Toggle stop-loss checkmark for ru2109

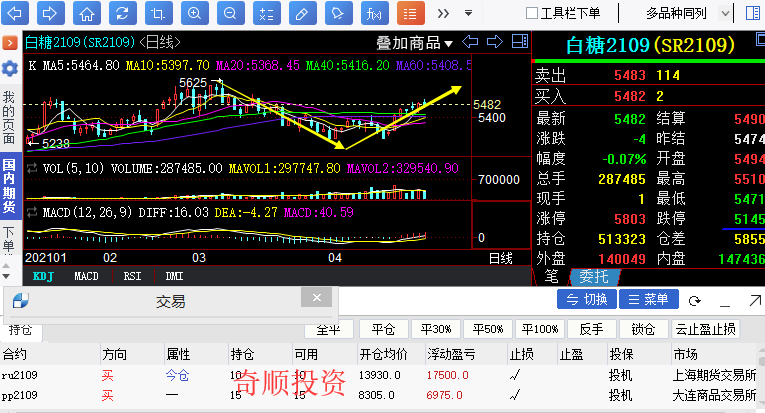click(515, 375)
